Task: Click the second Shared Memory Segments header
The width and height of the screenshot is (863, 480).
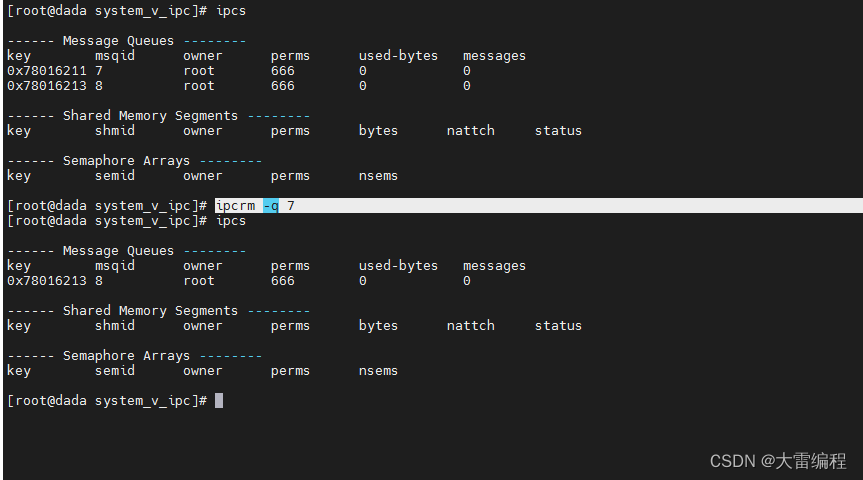Action: click(x=150, y=311)
